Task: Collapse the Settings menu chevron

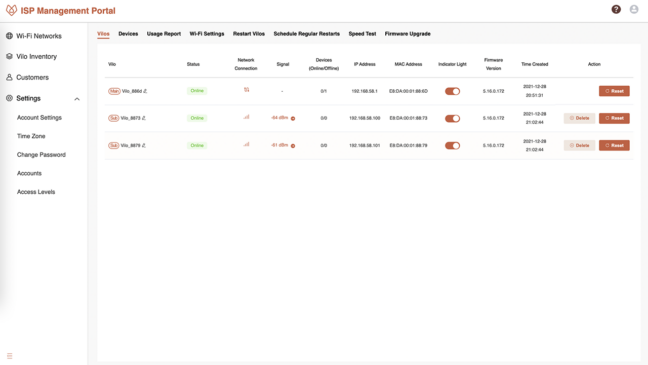Action: tap(77, 99)
